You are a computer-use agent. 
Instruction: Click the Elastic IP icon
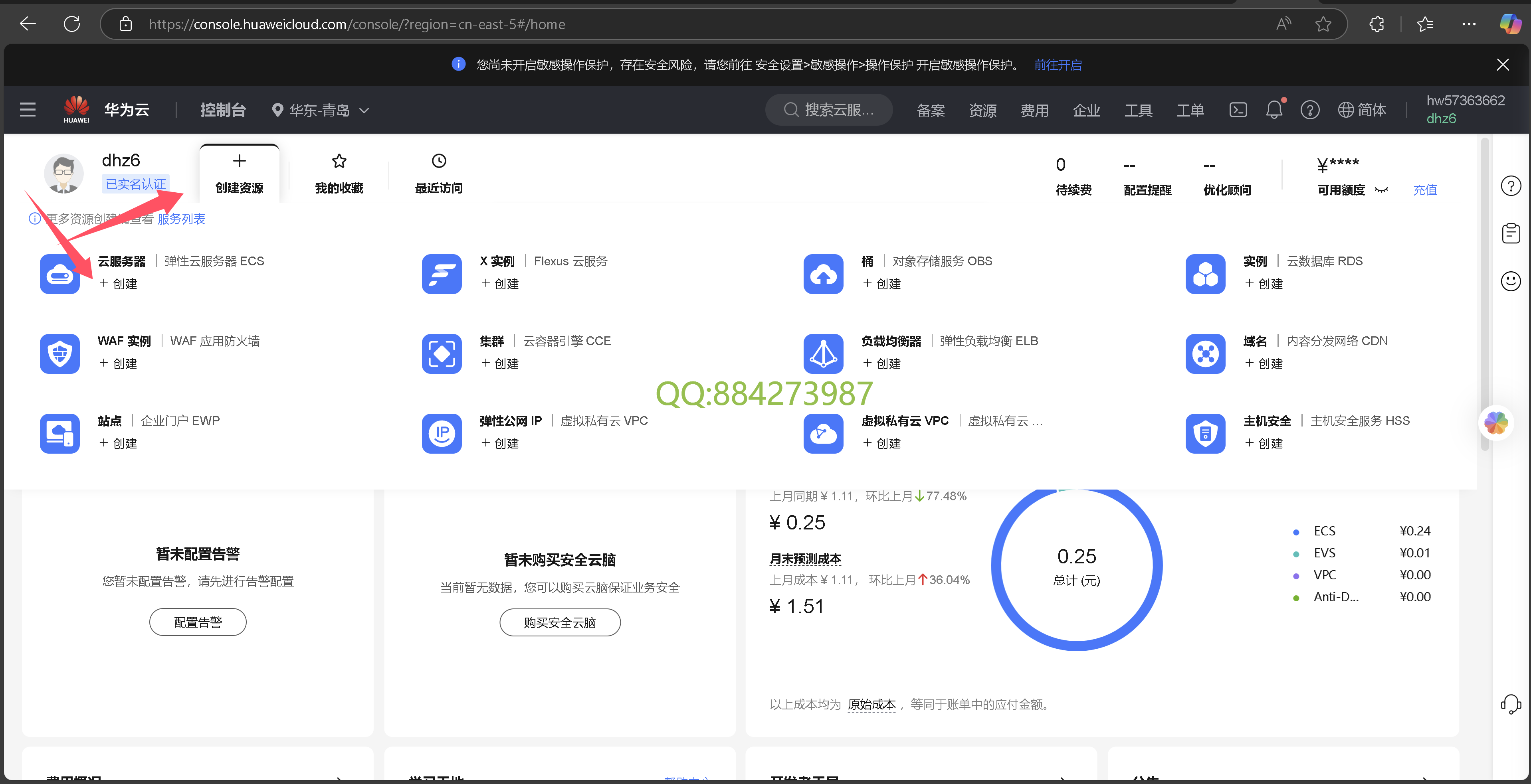442,434
